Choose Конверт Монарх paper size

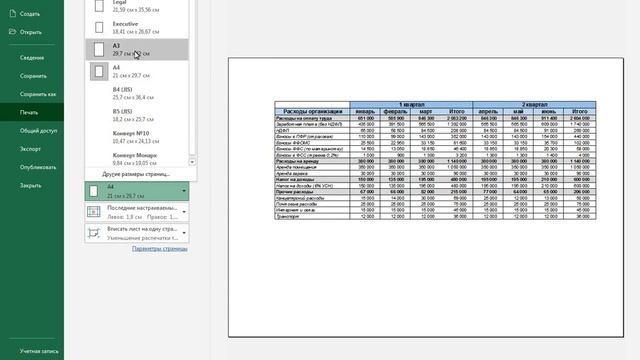coord(137,159)
